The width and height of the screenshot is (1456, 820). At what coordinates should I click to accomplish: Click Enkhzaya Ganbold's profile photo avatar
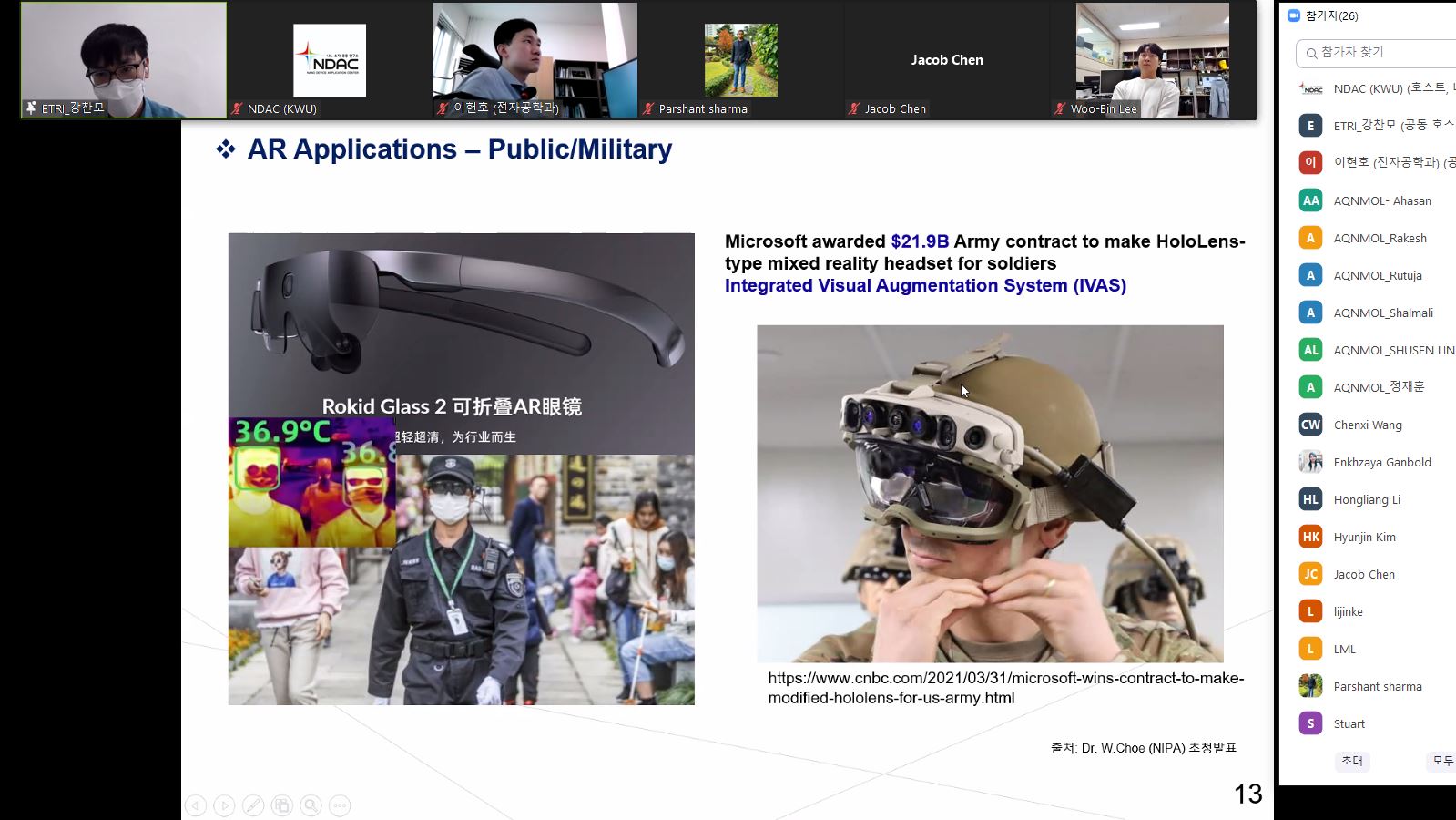tap(1310, 462)
